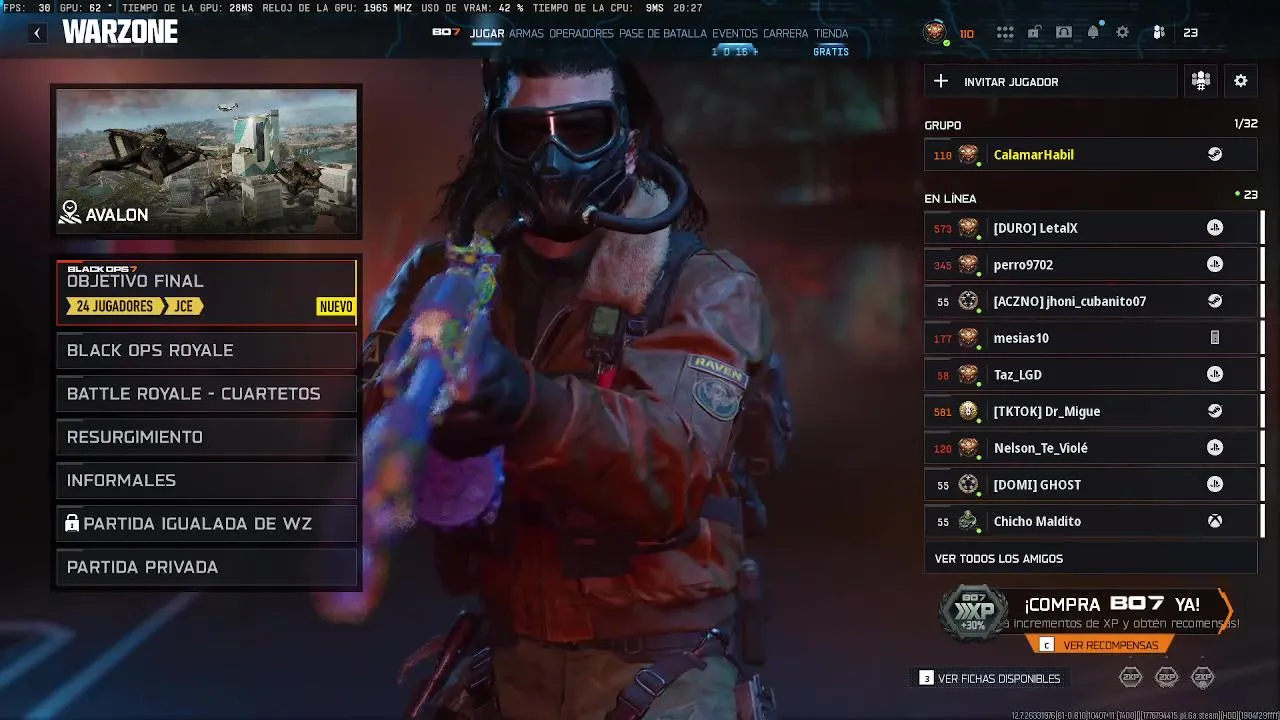Select friend Taz_LGD

coord(1090,375)
